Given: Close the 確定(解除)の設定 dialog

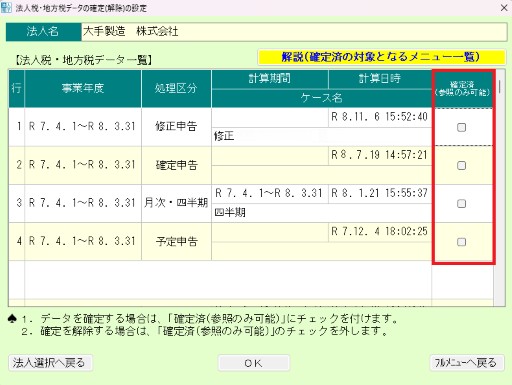Looking at the screenshot, I should [504, 8].
